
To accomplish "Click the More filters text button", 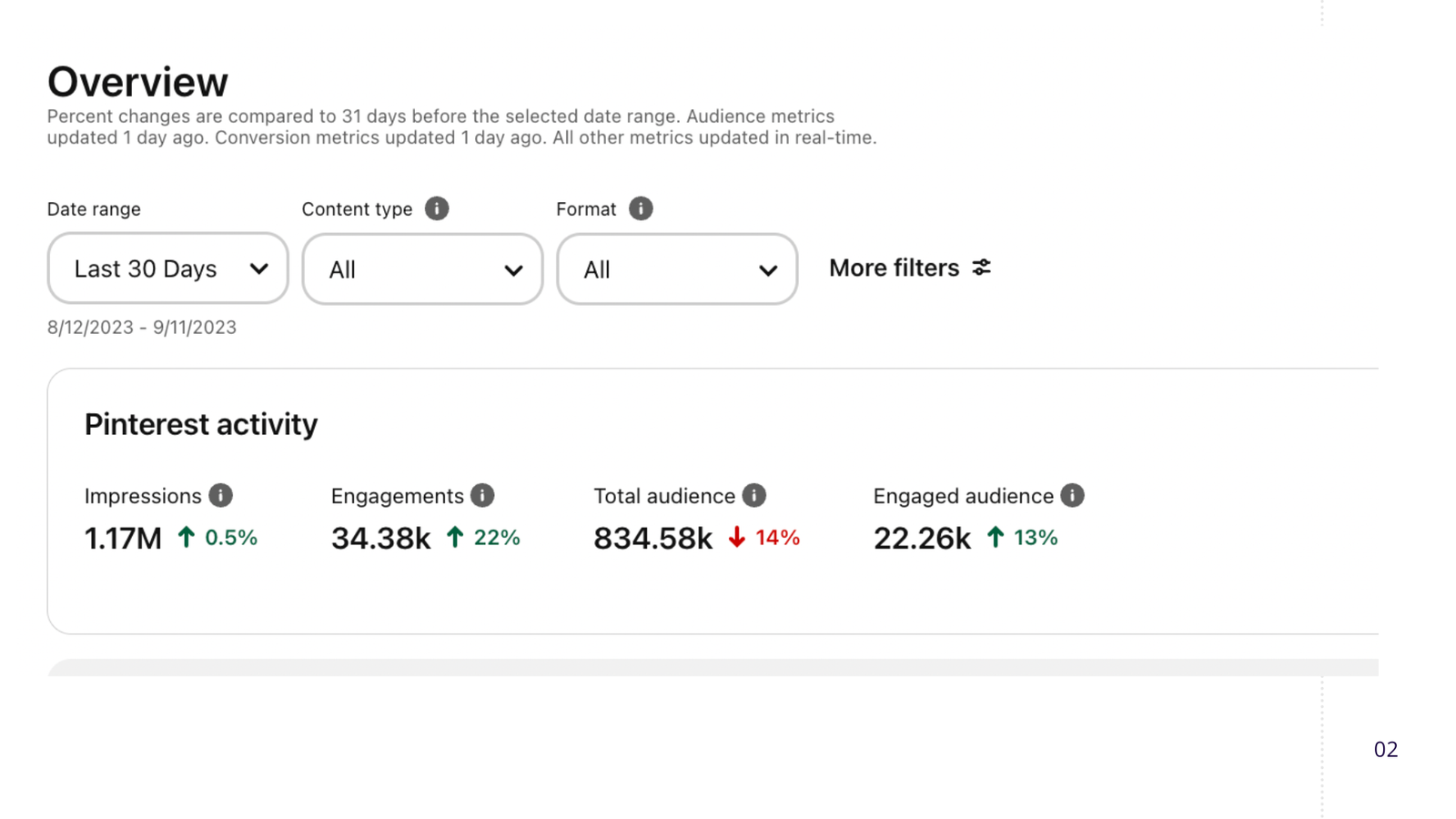I will pos(894,268).
